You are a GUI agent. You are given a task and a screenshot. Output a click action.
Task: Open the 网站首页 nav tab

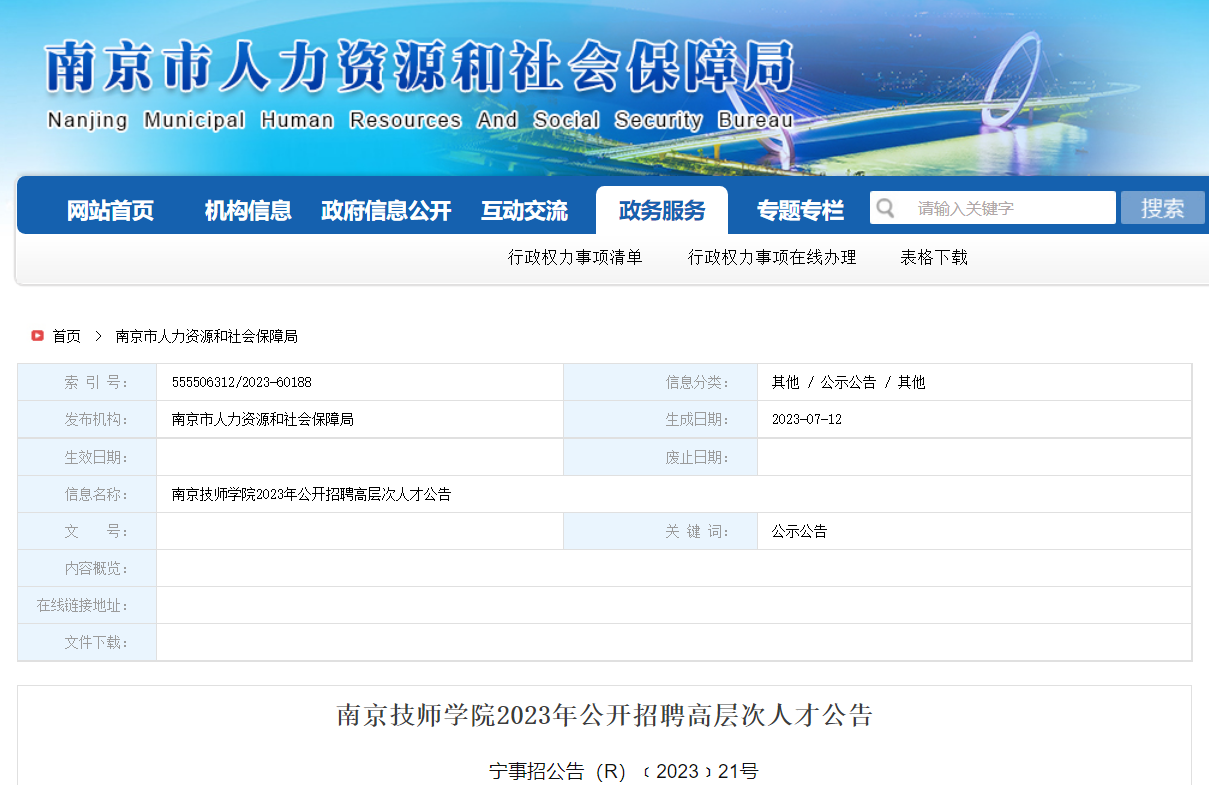(x=111, y=211)
